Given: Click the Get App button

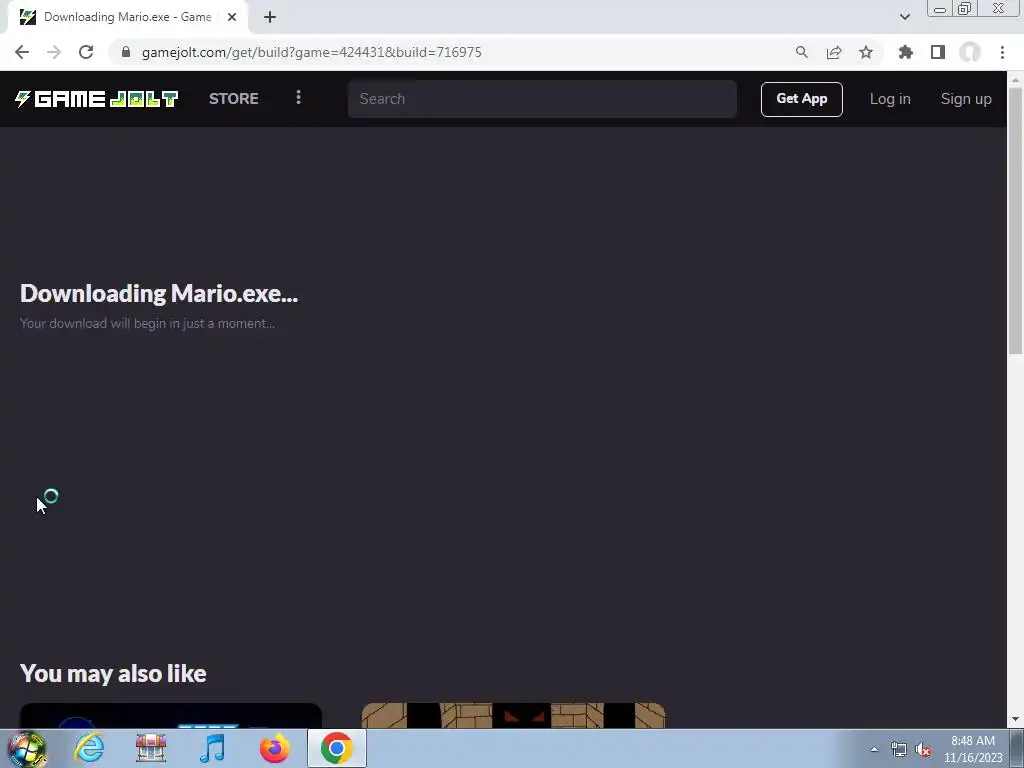Looking at the screenshot, I should (801, 99).
